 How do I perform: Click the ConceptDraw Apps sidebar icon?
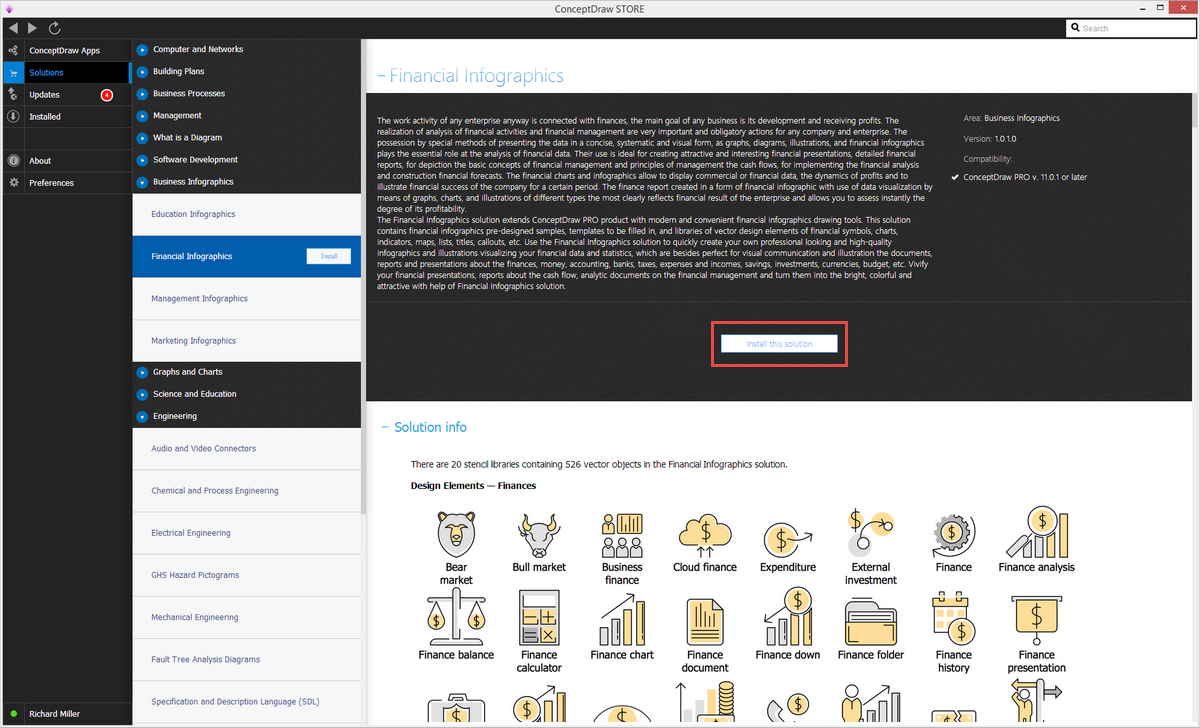(x=13, y=50)
